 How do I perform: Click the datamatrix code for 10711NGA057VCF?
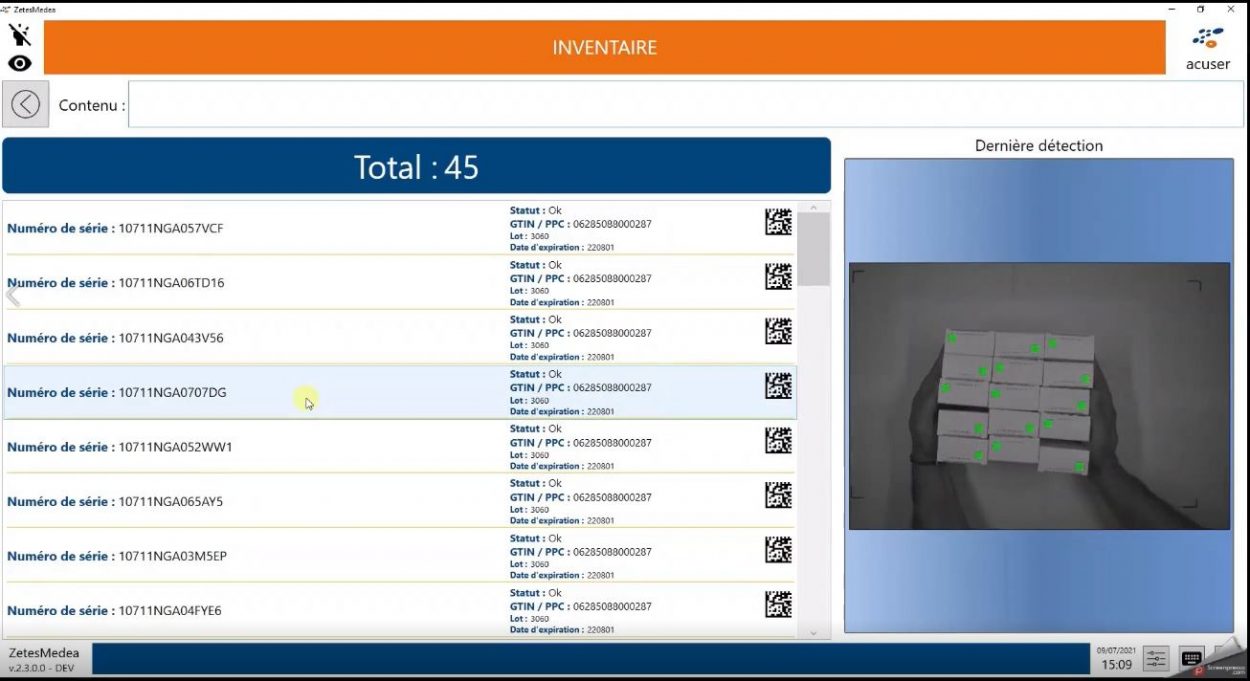click(778, 222)
